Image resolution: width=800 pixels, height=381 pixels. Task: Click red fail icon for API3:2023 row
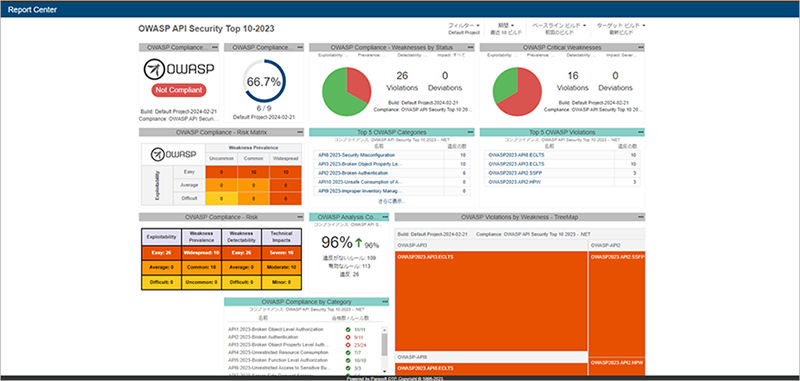click(x=348, y=345)
